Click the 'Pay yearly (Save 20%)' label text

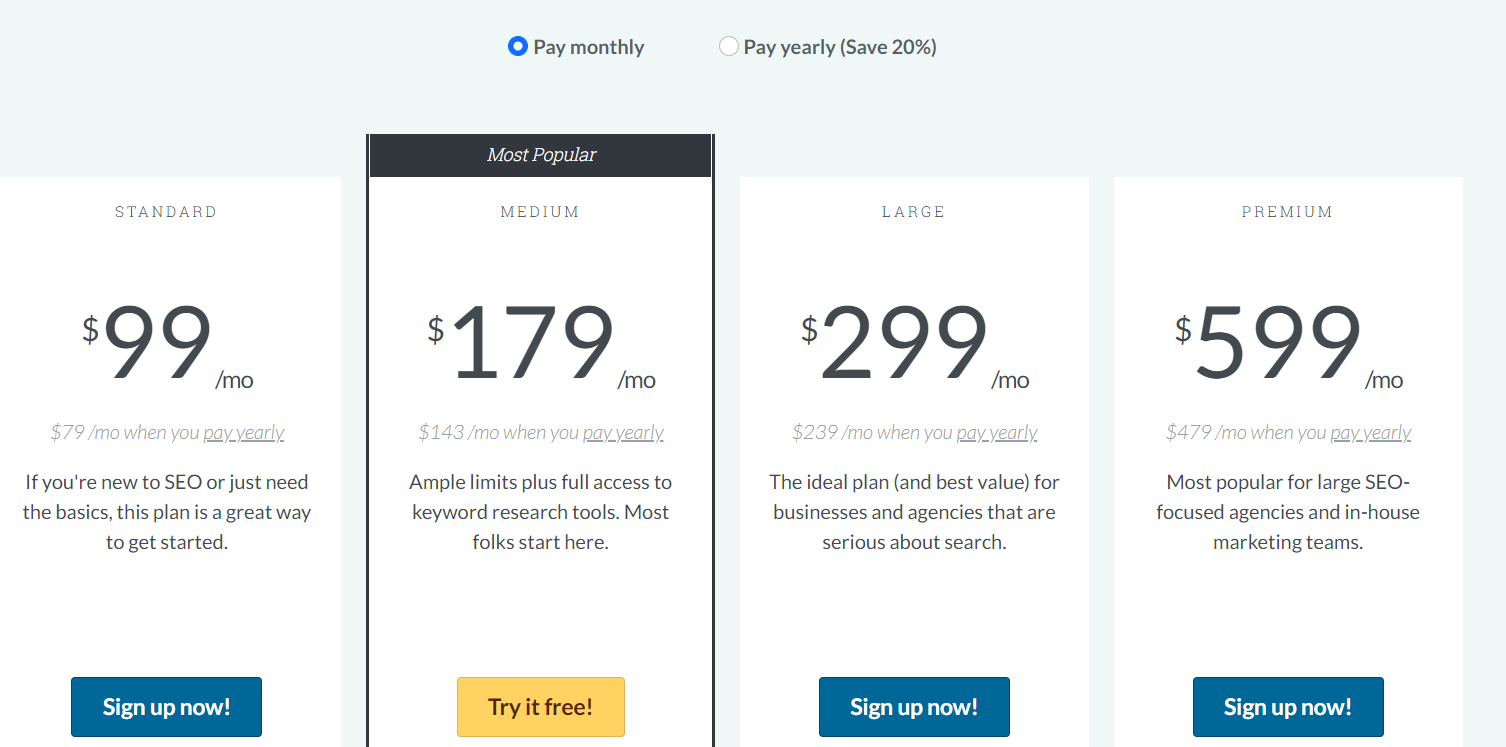point(839,47)
